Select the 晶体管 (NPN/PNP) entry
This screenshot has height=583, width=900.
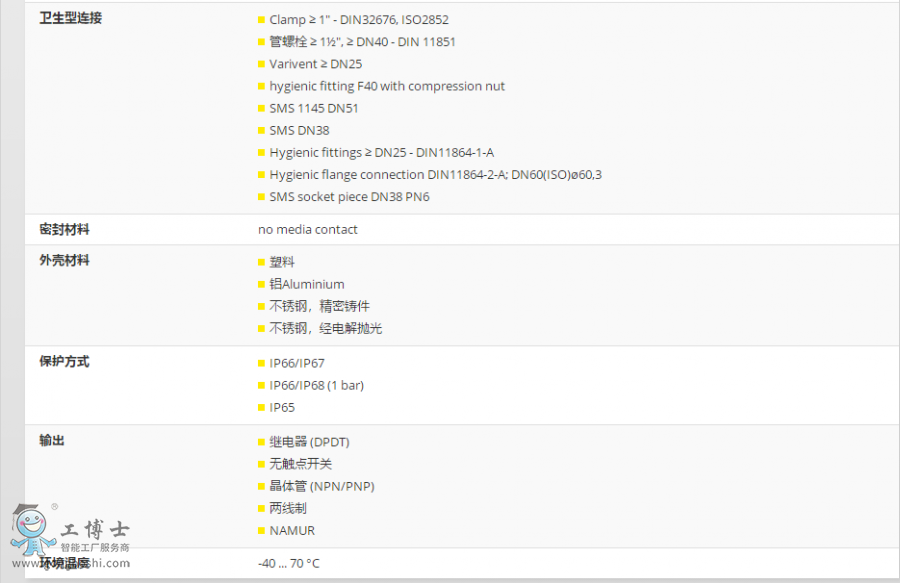point(322,486)
